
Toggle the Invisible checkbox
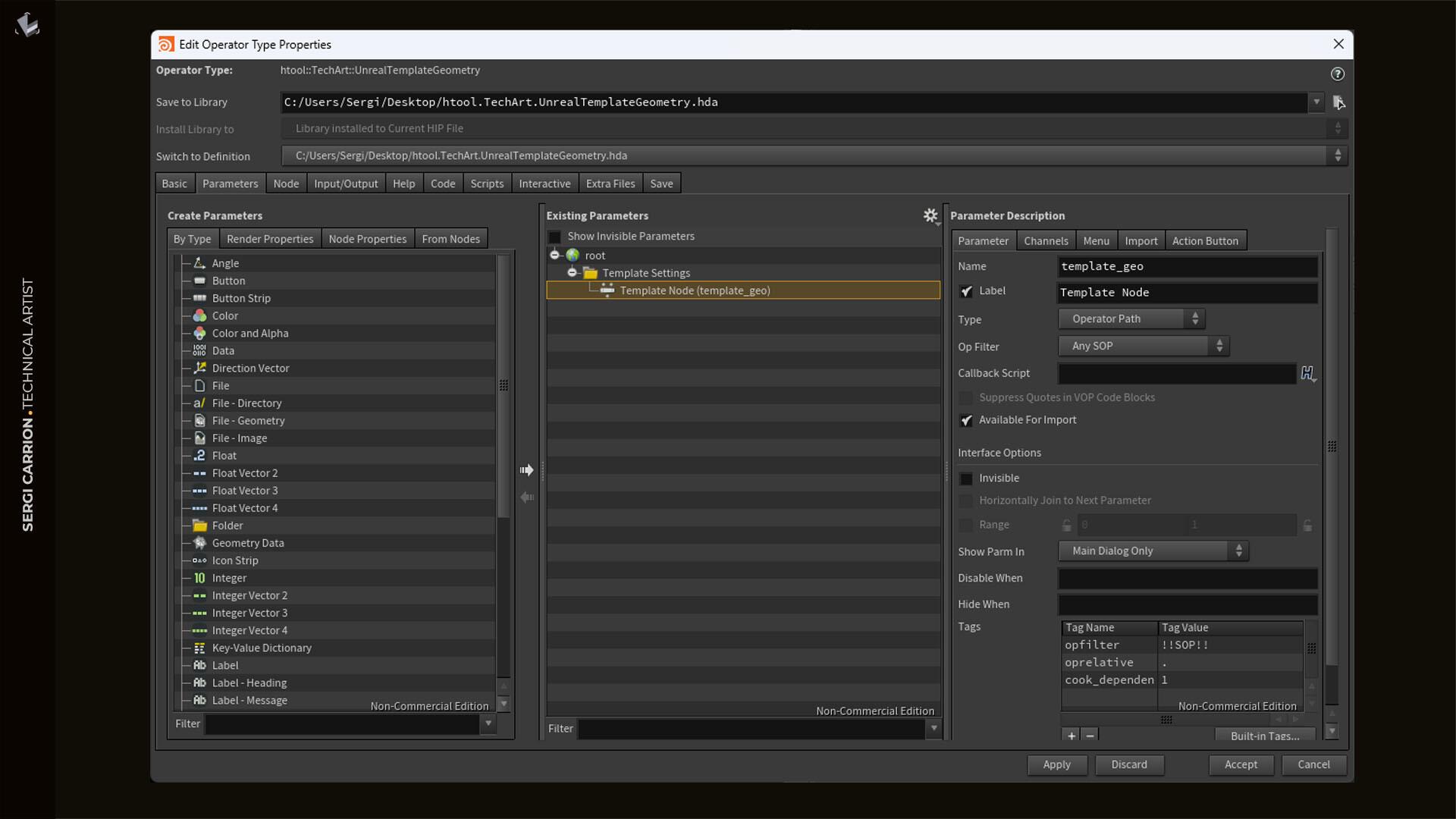pos(966,479)
